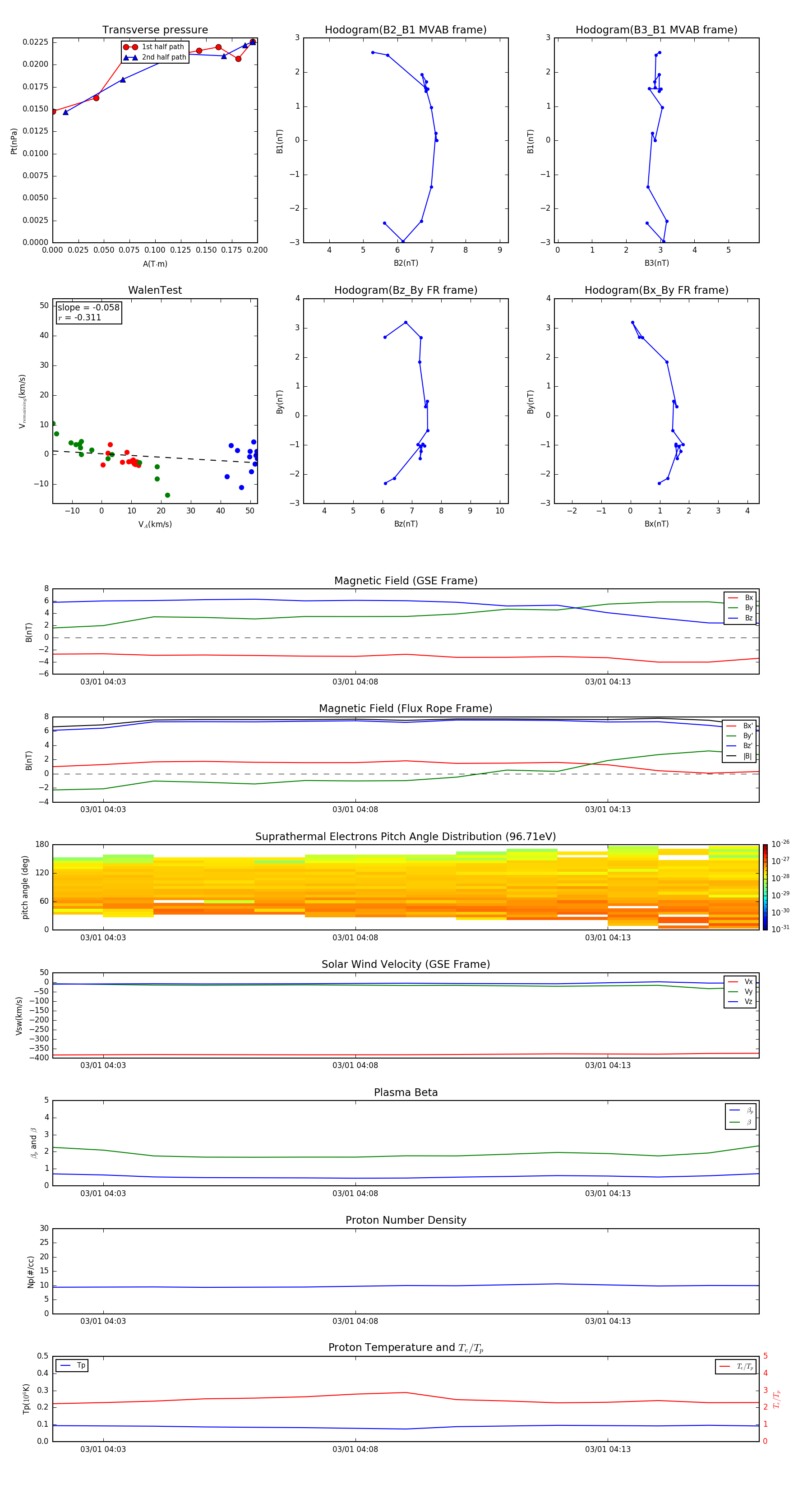Viewport: 812px width, 1489px height.
Task: Click '03/01 04:13' tick under Proton Number Density
Action: pyautogui.click(x=607, y=1321)
